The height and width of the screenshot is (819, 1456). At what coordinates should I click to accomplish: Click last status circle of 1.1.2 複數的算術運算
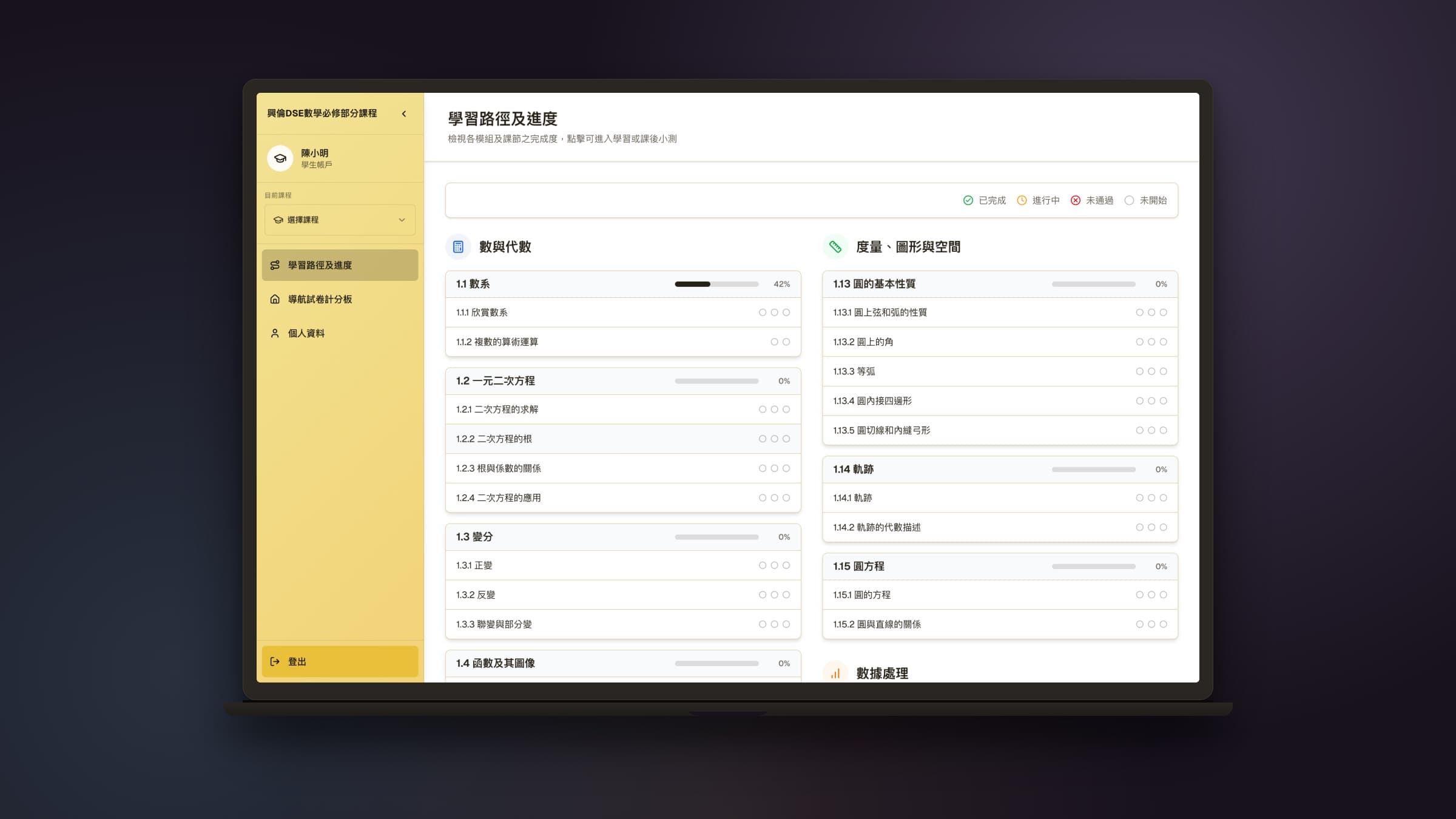pos(786,342)
